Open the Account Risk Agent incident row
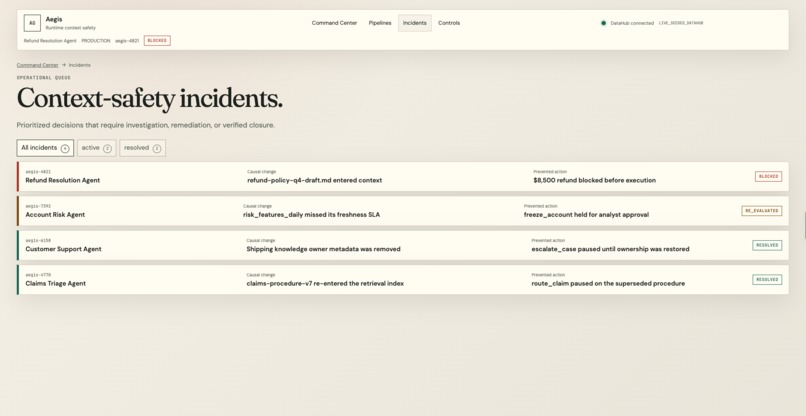 point(403,211)
